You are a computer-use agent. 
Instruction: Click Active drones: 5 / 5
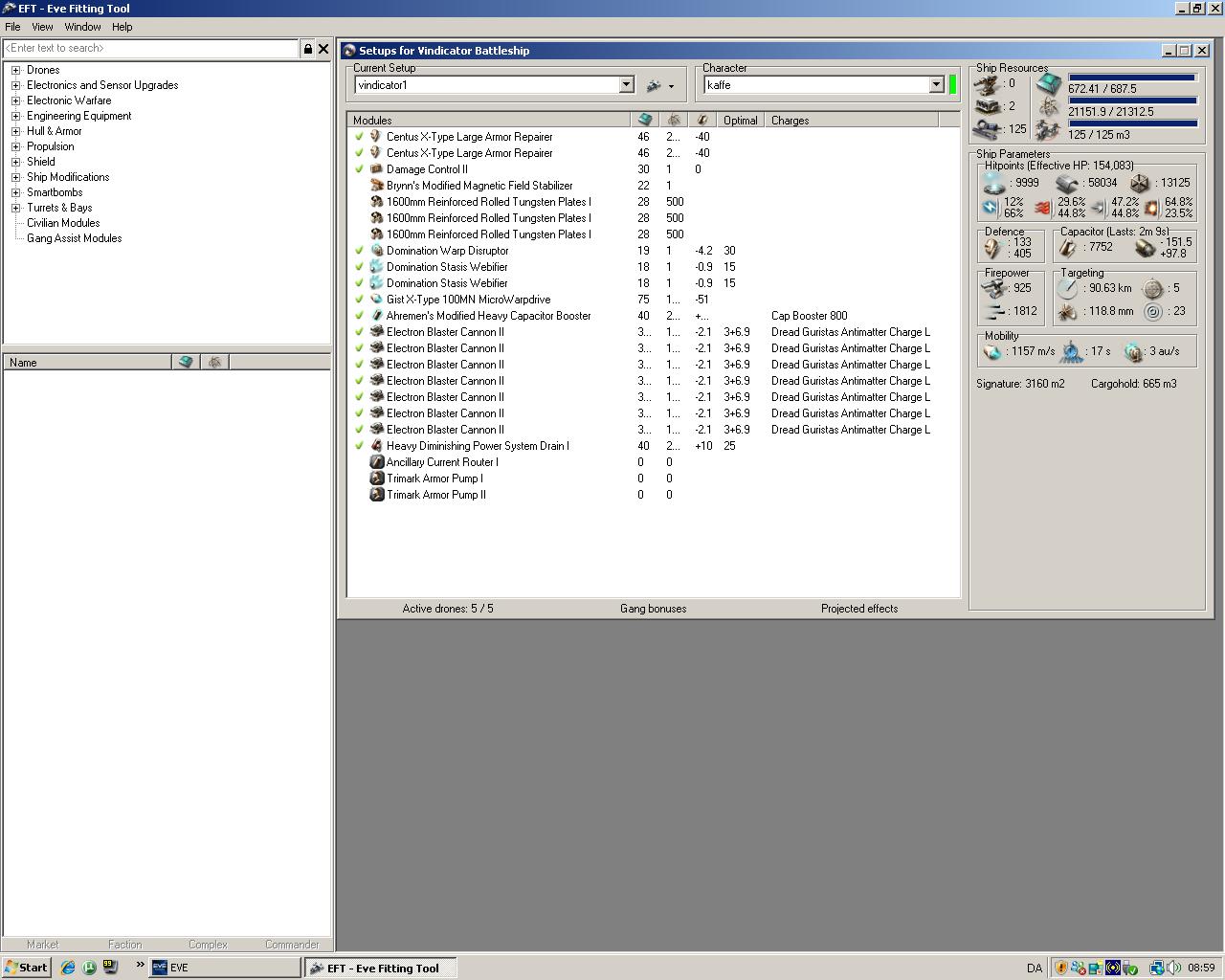(448, 609)
